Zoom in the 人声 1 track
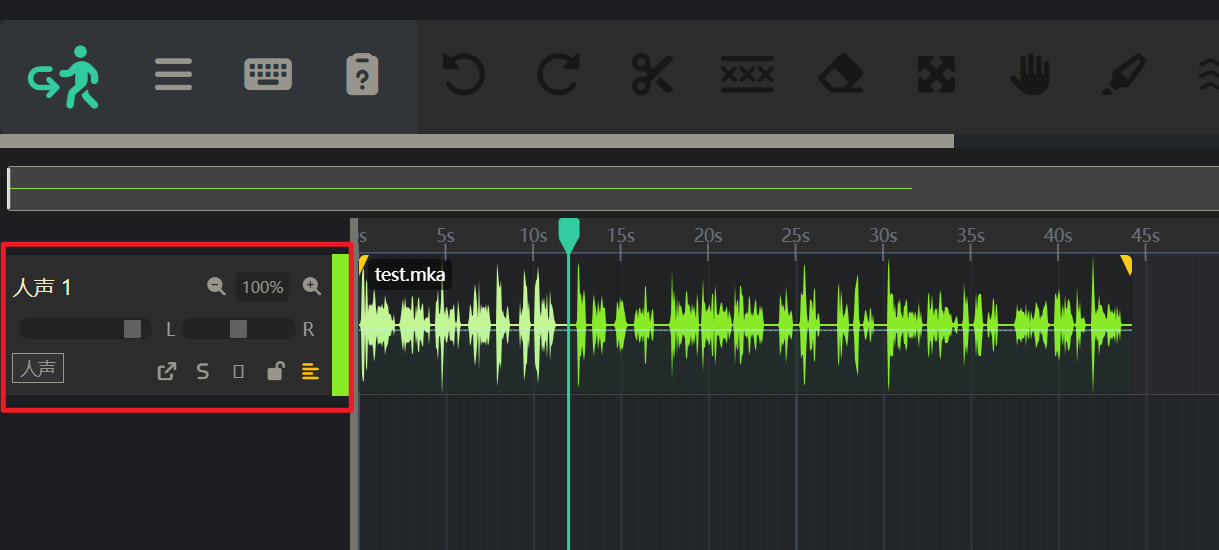1219x550 pixels. point(312,287)
